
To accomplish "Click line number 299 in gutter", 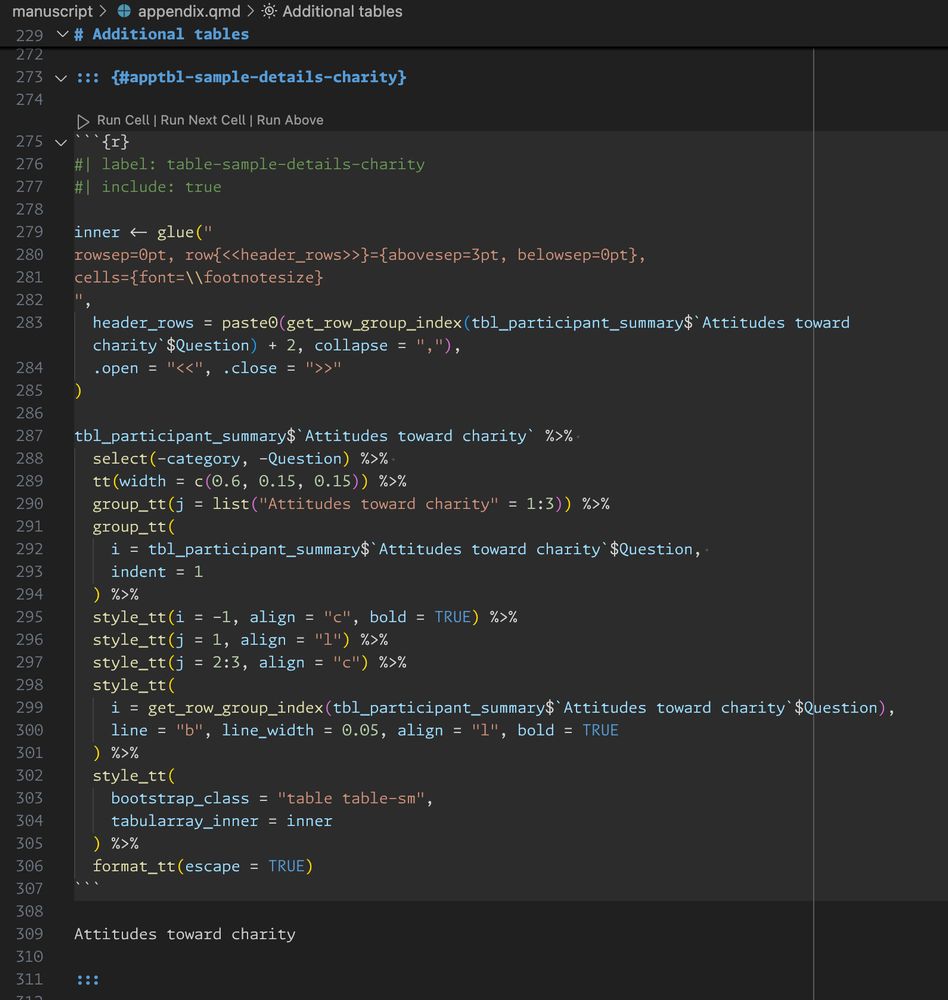I will click(29, 708).
